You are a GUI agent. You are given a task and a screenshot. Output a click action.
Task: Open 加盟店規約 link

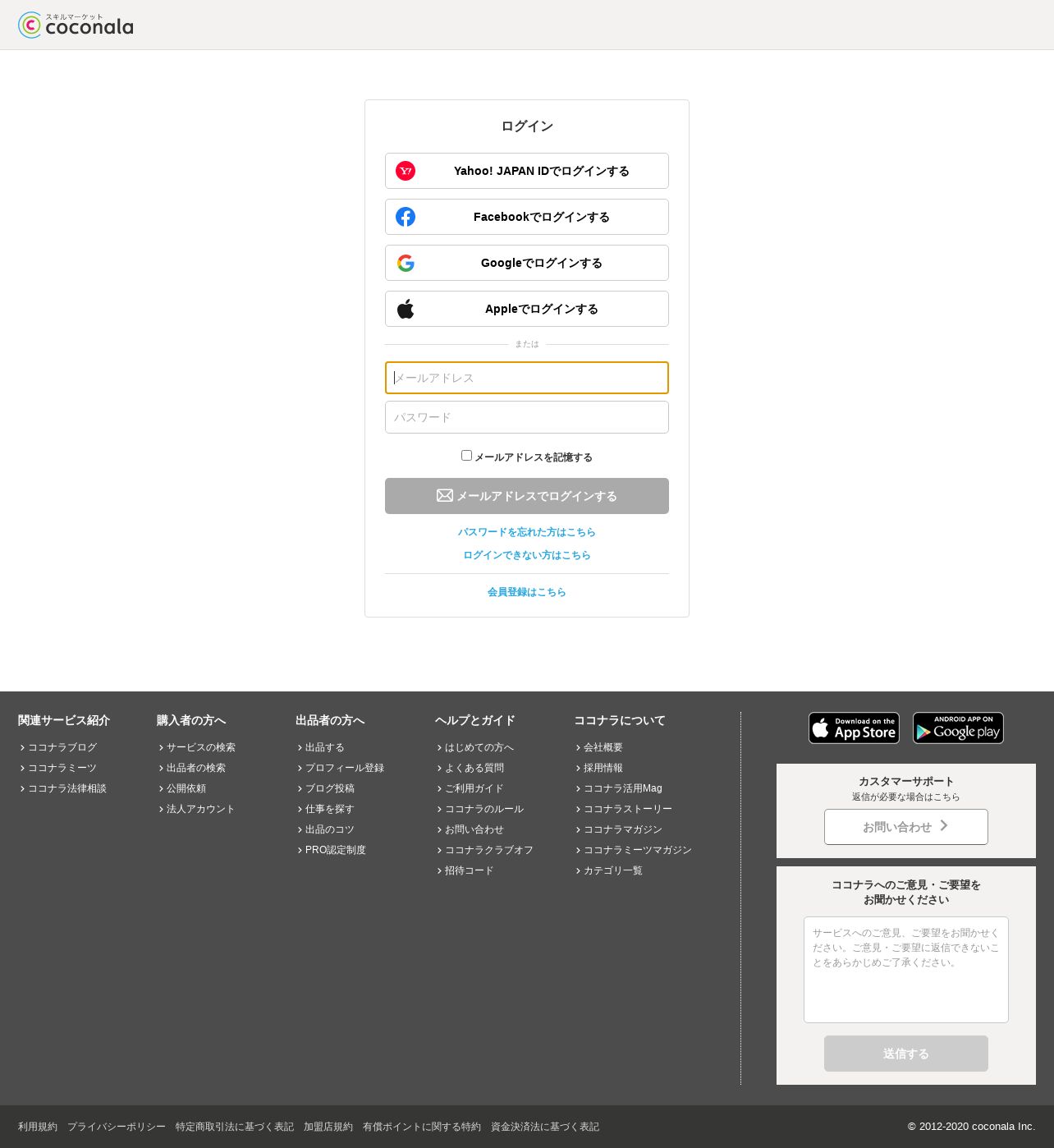coord(328,1127)
